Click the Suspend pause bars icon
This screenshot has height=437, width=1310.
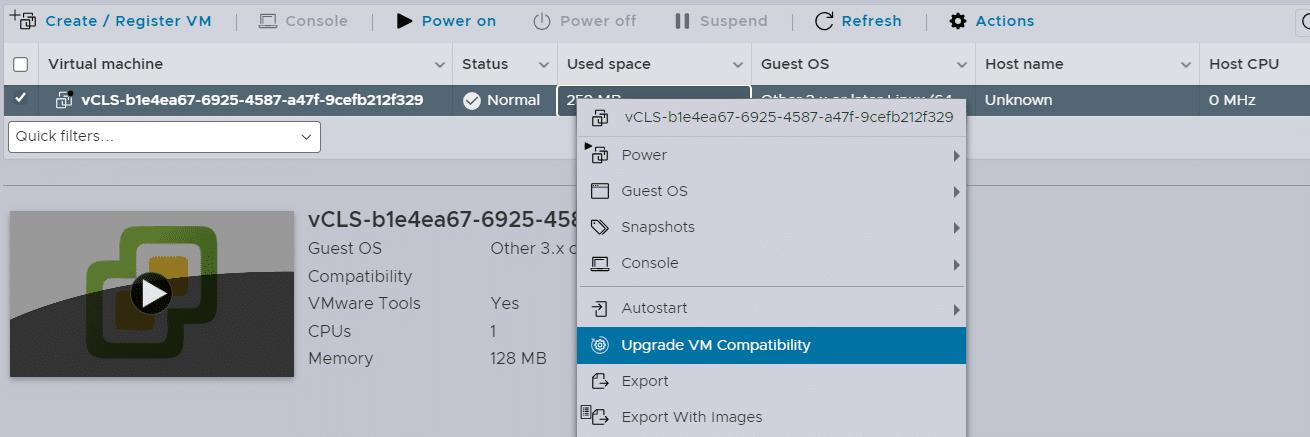pos(682,21)
